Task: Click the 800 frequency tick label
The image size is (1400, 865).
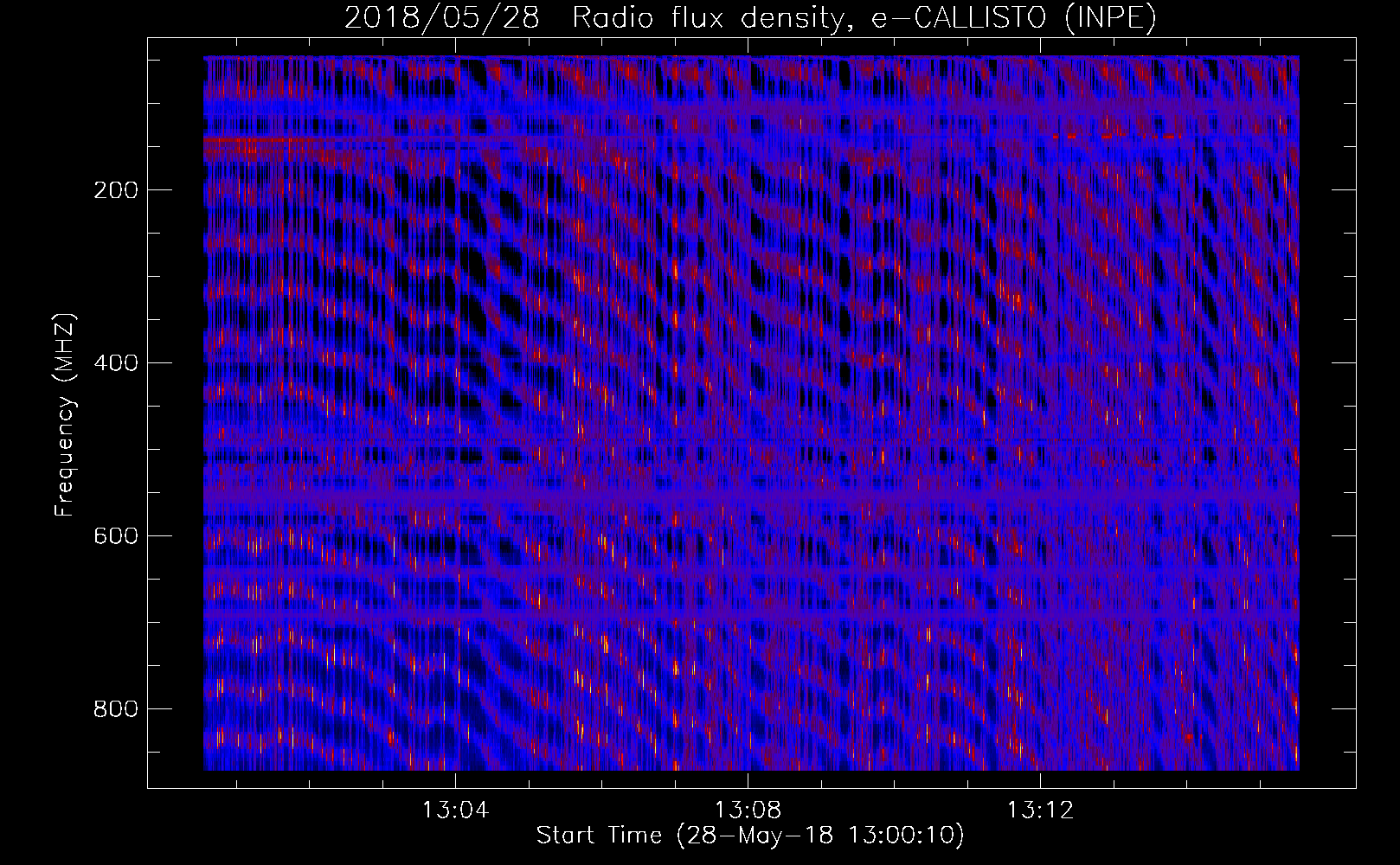Action: (x=115, y=709)
